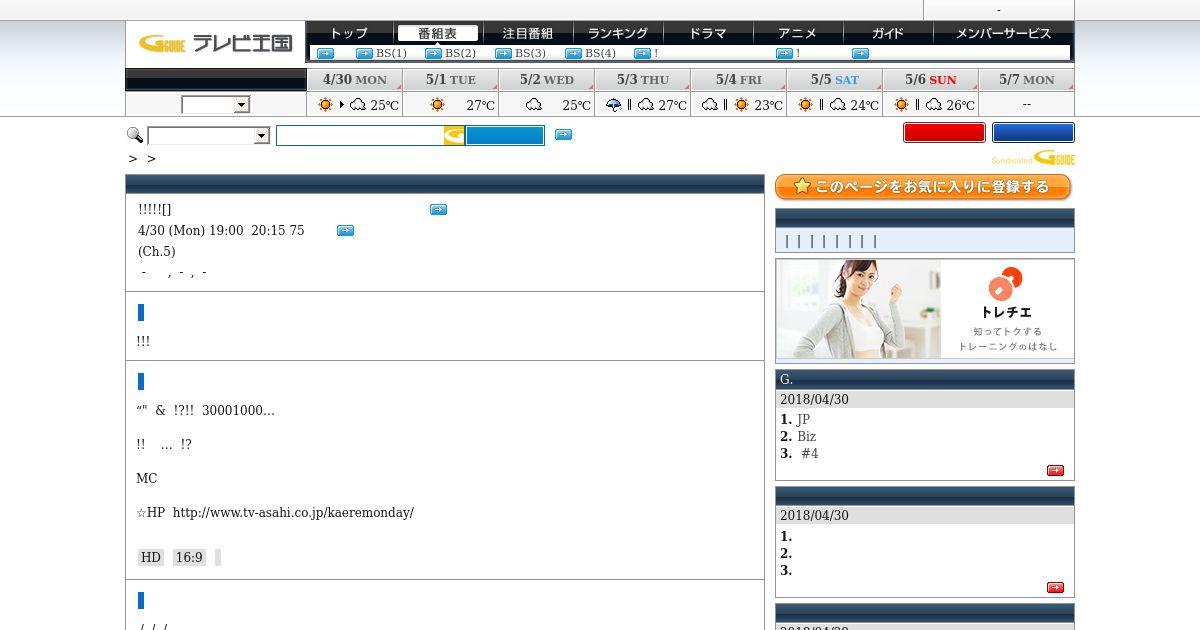
Task: Open BS(2) listings link
Action: [x=460, y=53]
